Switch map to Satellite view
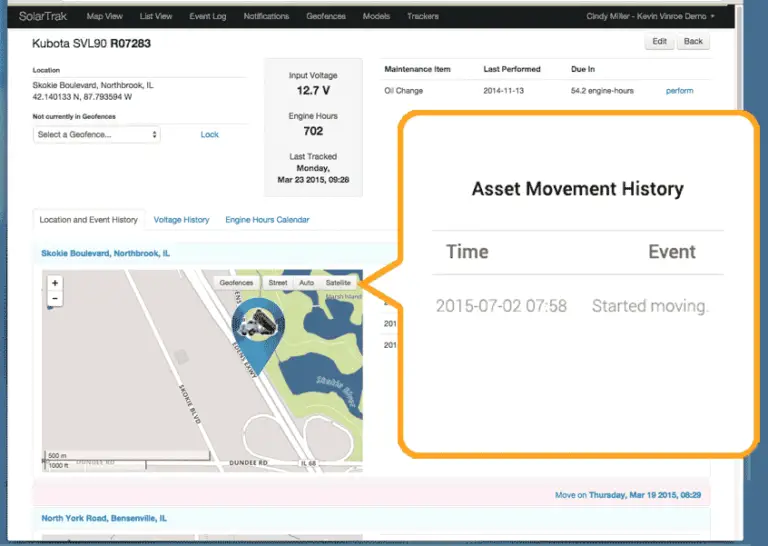The height and width of the screenshot is (546, 768). 338,283
